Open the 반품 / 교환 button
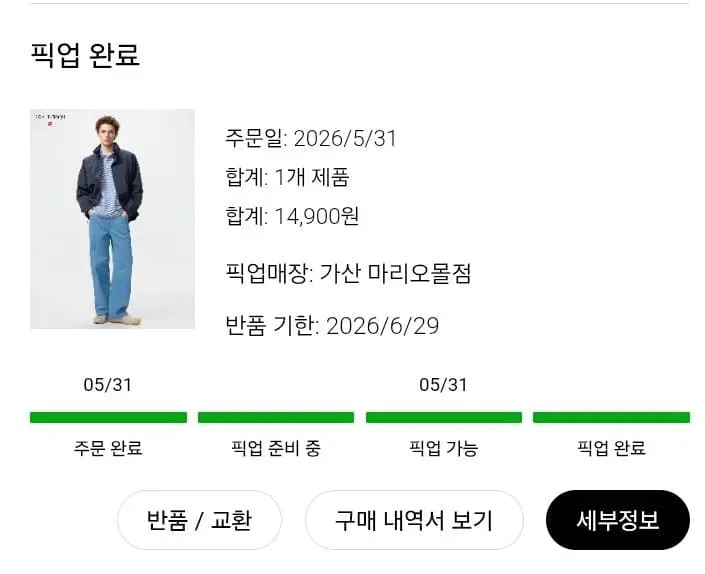This screenshot has width=705, height=574. tap(199, 520)
